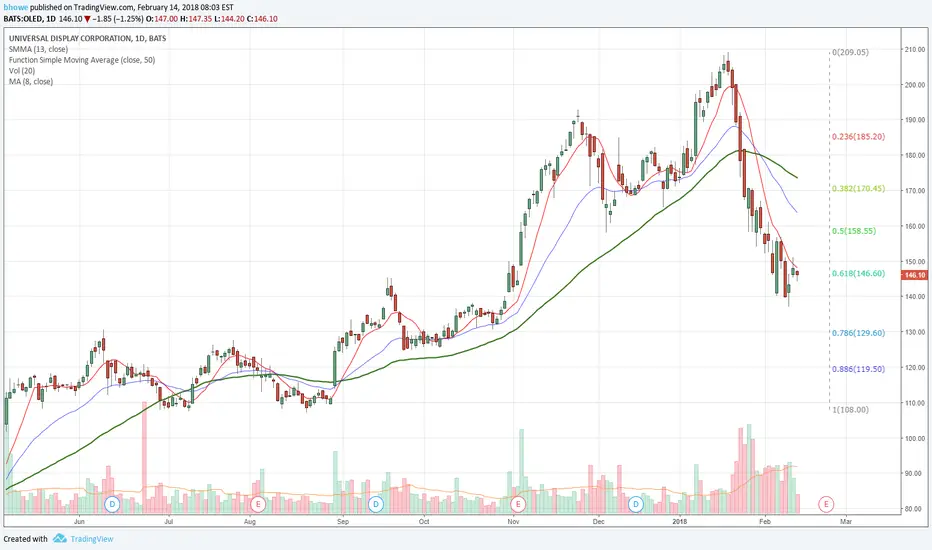Click the 0.786(129.60) Fibonacci level label
Image resolution: width=932 pixels, height=550 pixels.
pos(858,333)
